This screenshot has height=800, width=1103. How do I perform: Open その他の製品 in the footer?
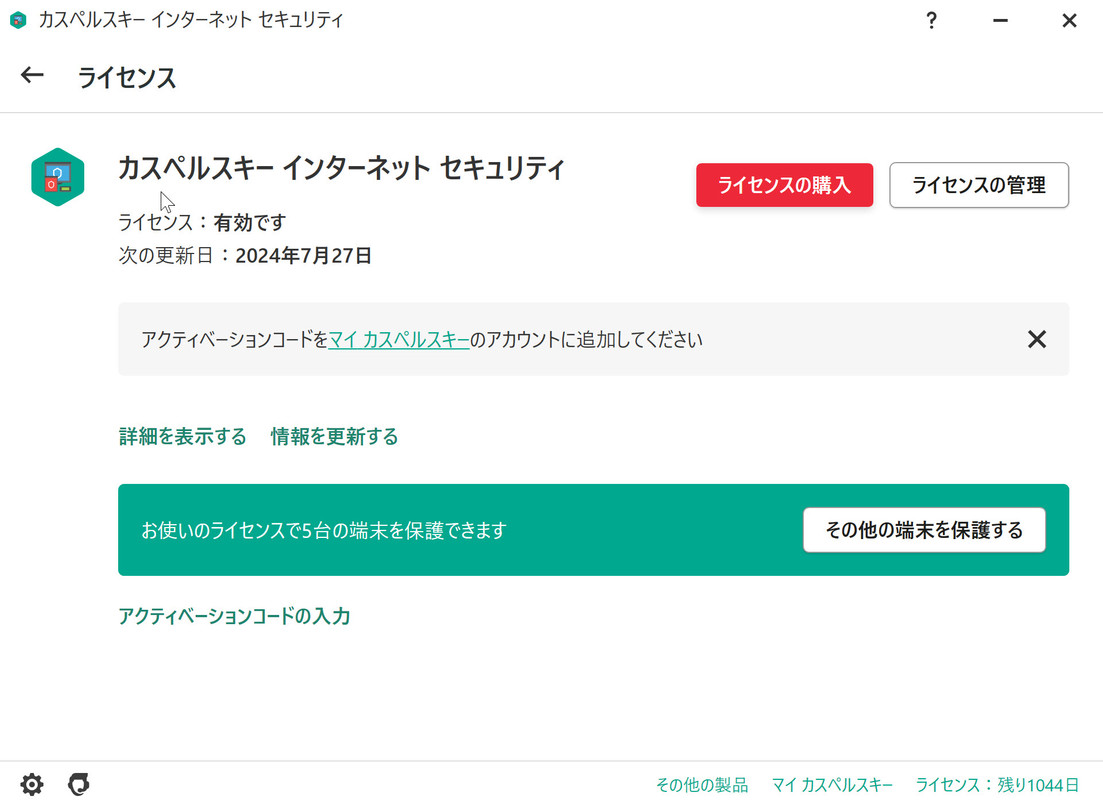(702, 785)
